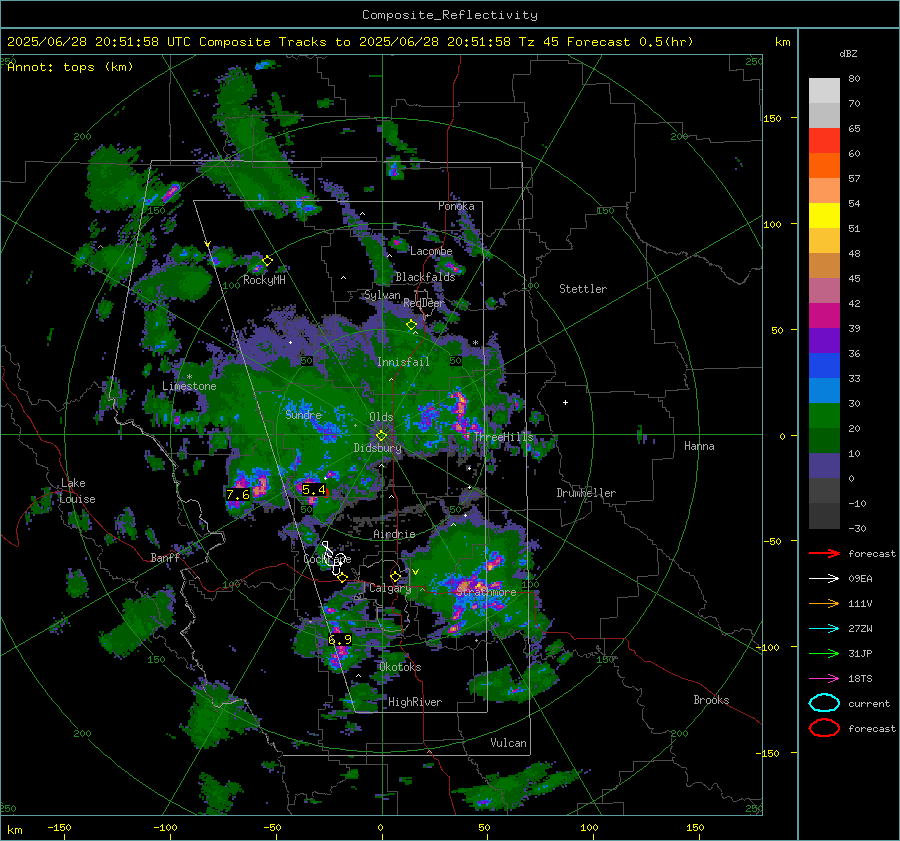900x841 pixels.
Task: Click the Okotoks city label
Action: [400, 667]
